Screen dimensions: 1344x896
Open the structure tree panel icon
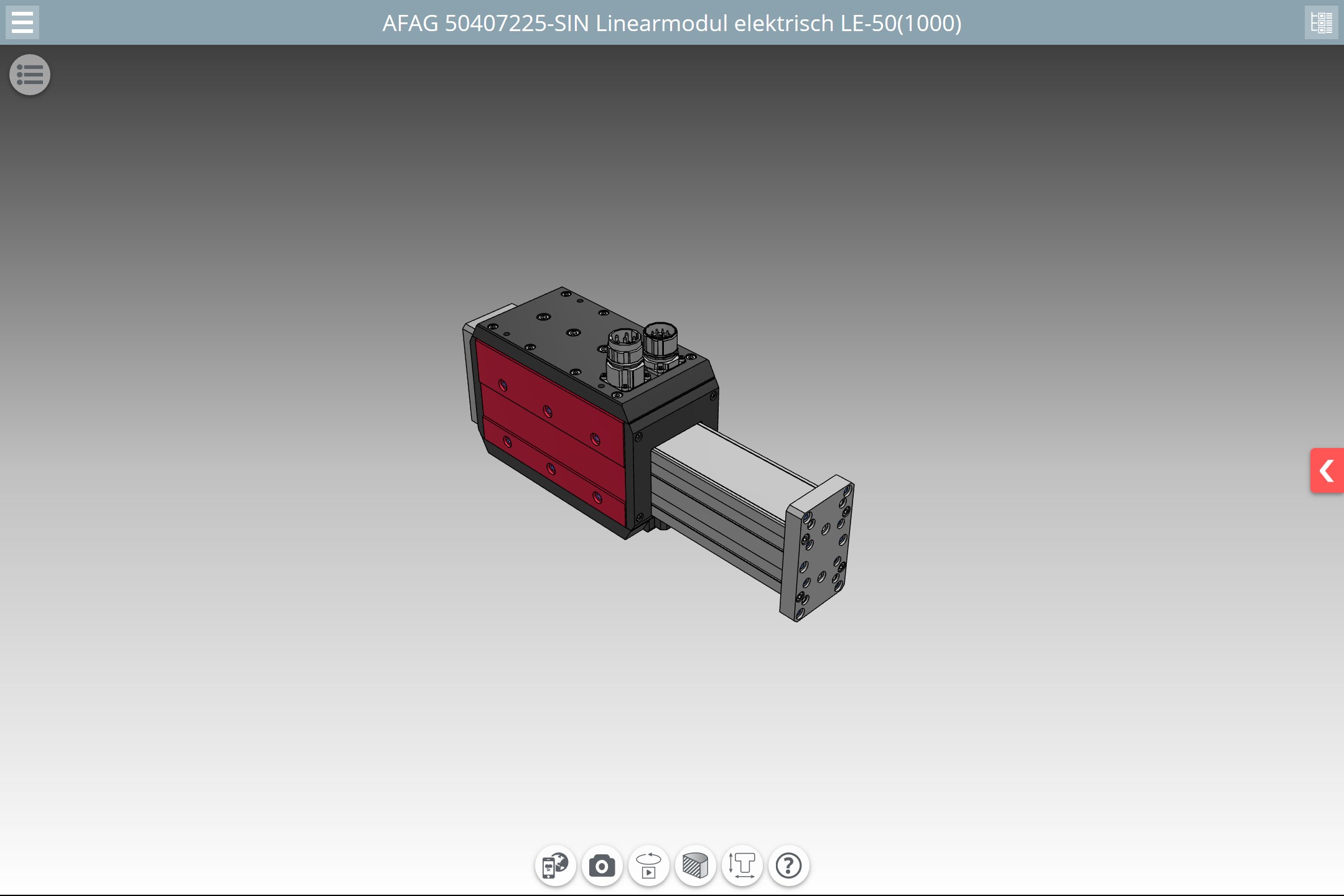1321,22
